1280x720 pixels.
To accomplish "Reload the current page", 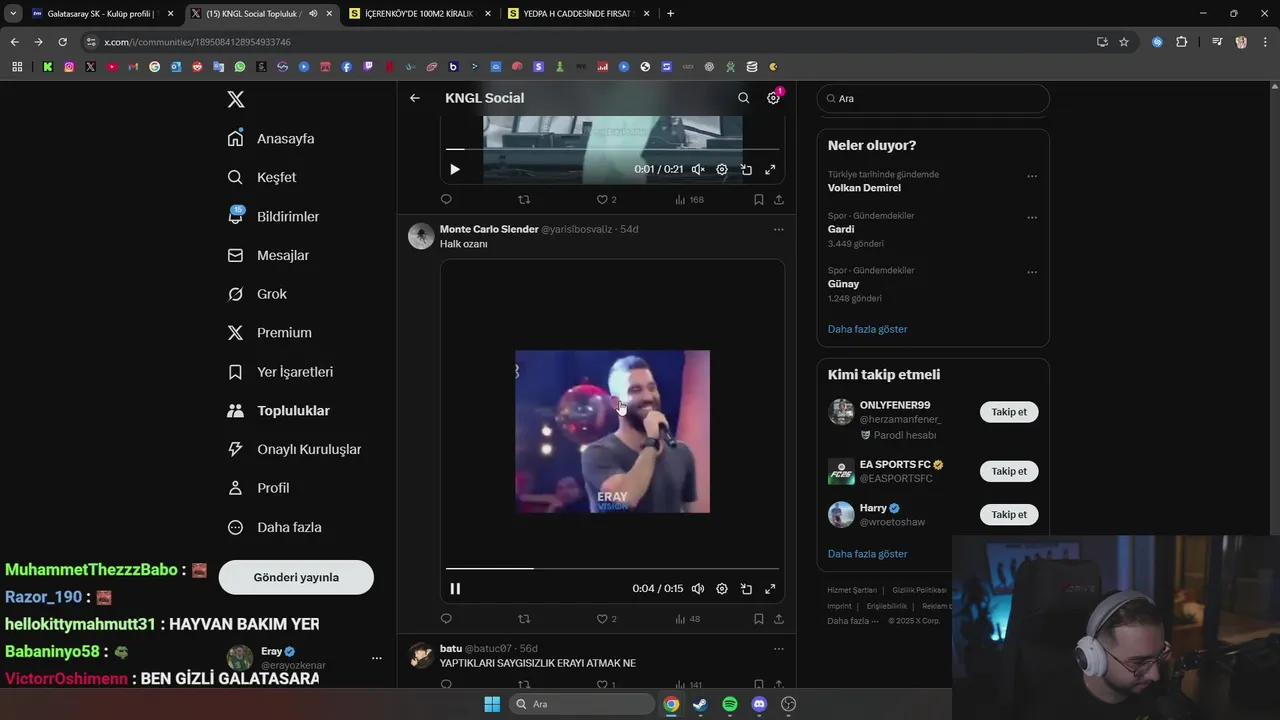I will coord(62,42).
